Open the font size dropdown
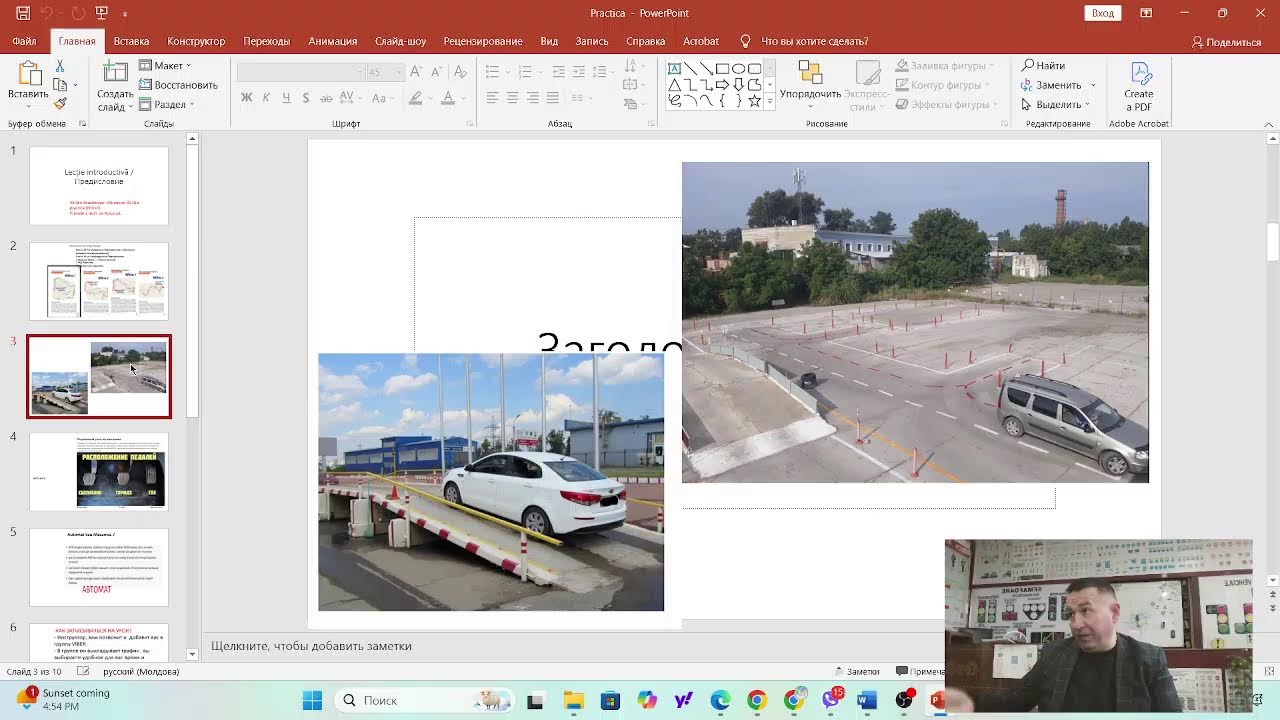Viewport: 1280px width, 720px height. [399, 72]
